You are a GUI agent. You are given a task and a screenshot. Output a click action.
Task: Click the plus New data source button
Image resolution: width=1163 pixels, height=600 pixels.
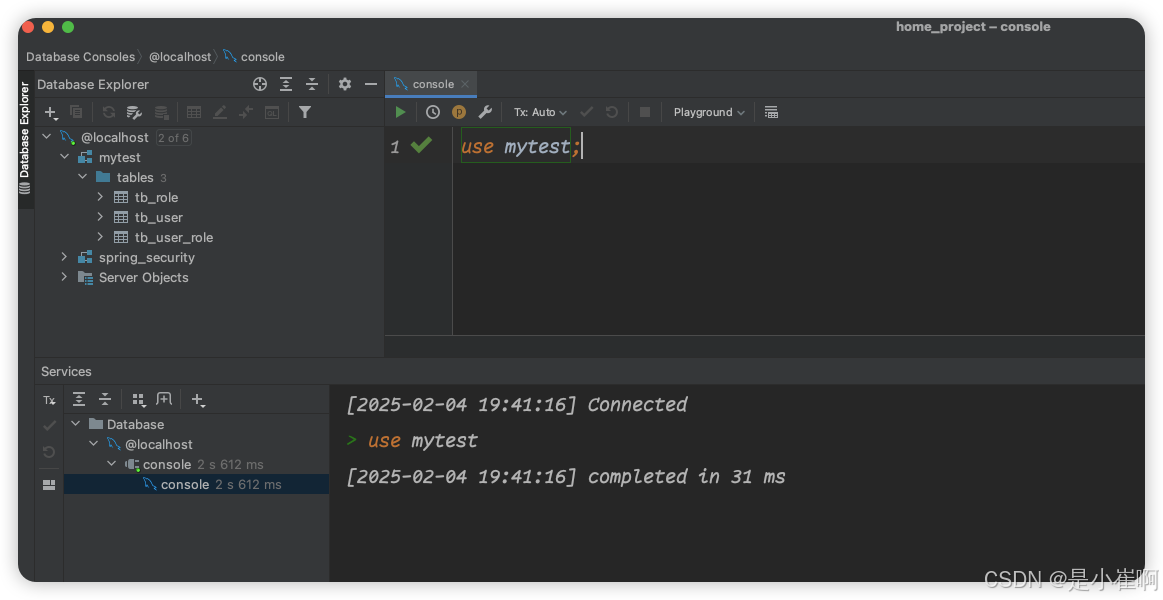click(x=51, y=112)
